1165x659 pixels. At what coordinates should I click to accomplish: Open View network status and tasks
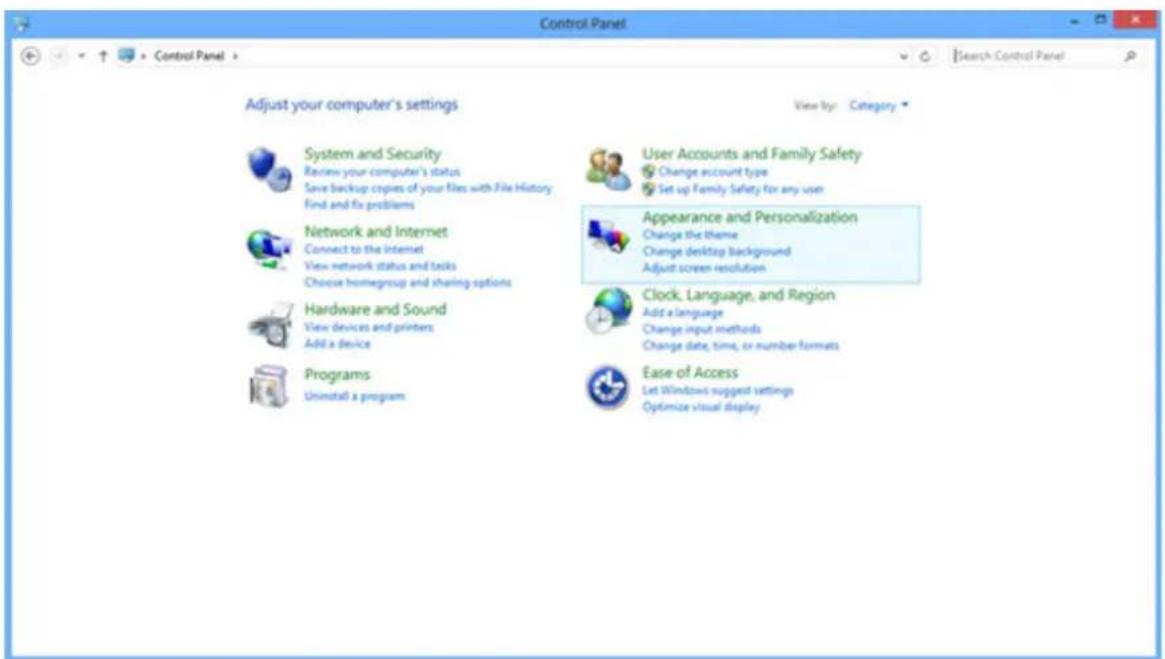click(x=380, y=265)
